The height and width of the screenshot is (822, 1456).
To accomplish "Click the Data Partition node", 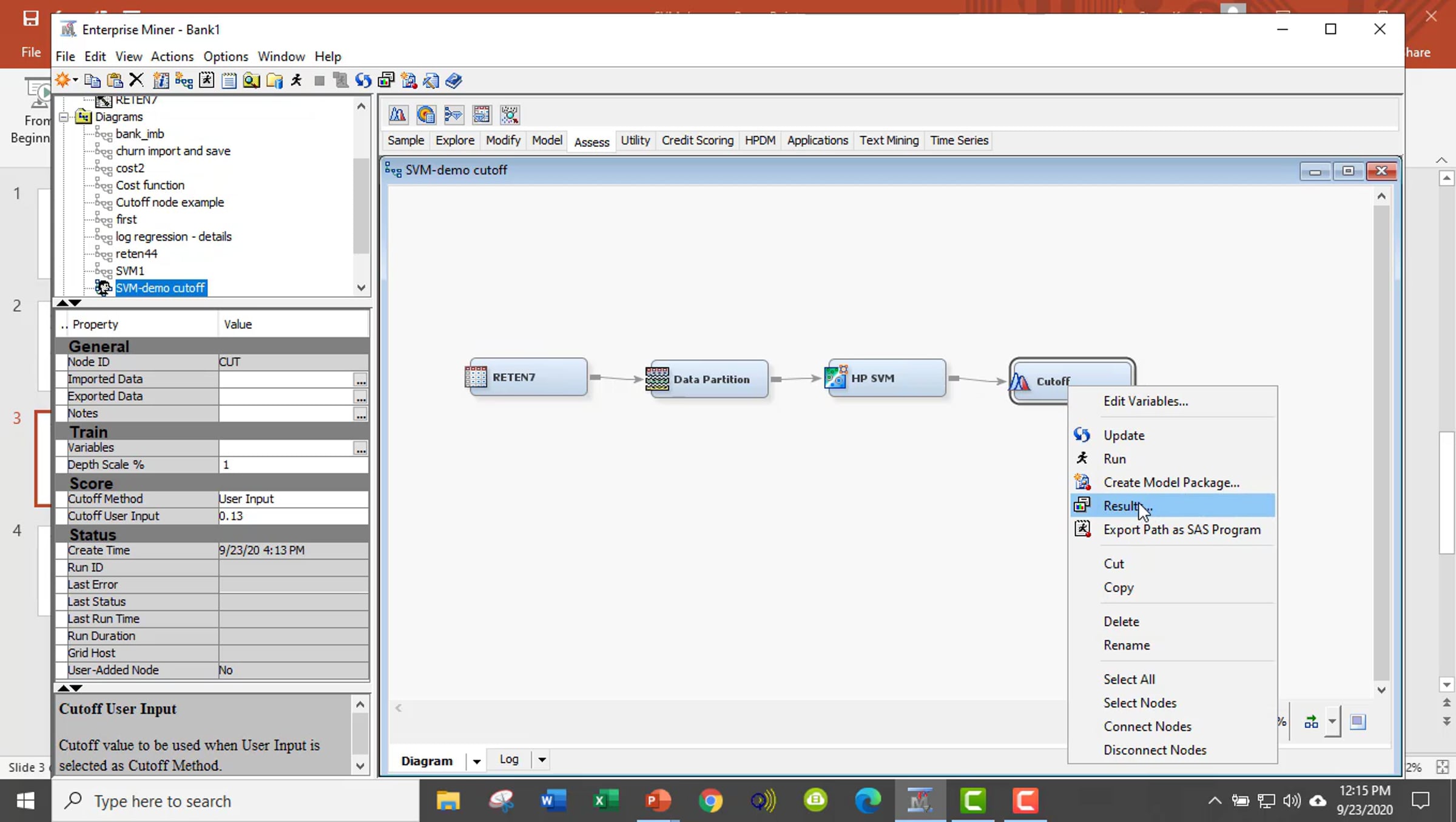I will point(709,379).
